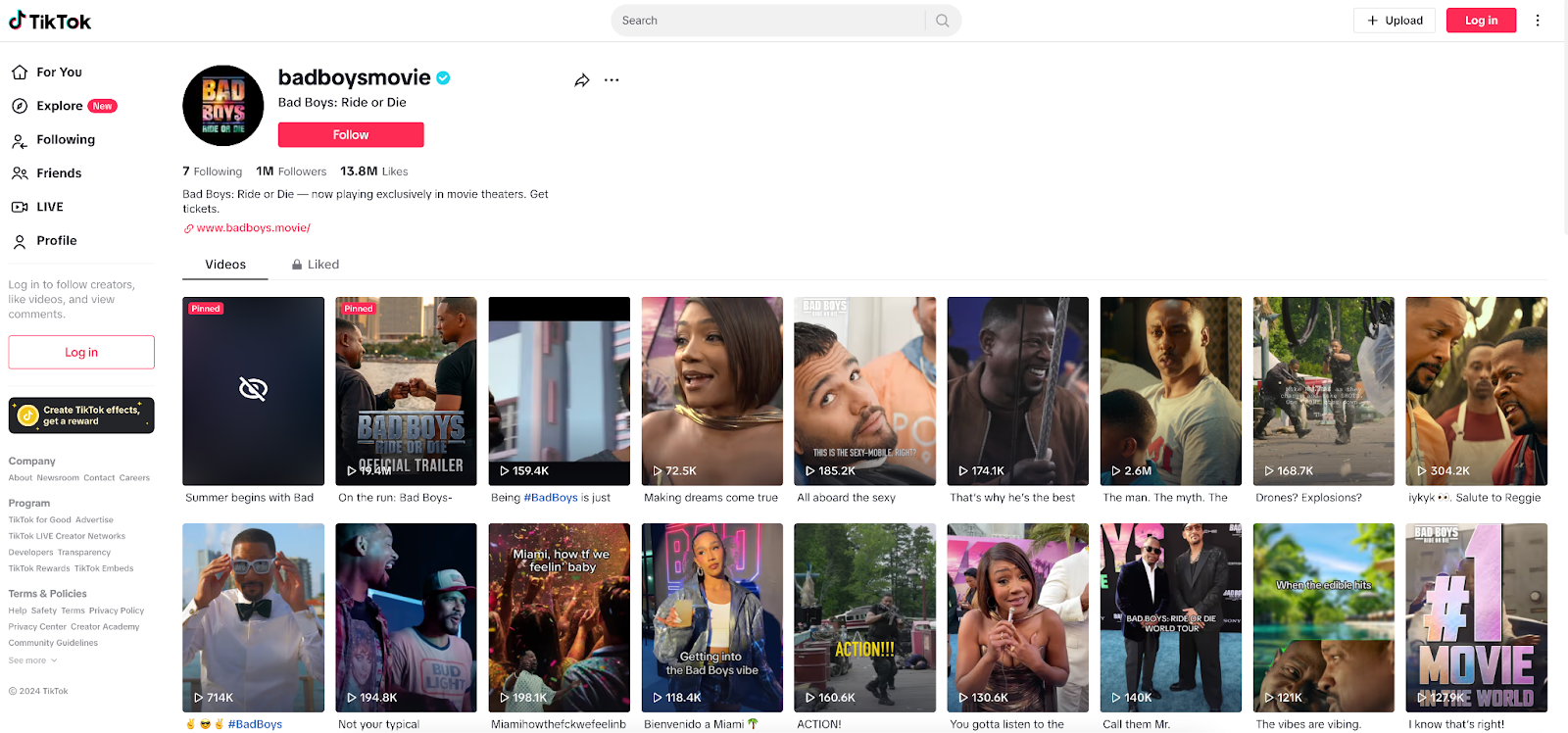Open TikTok for Good link
This screenshot has height=733, width=1568.
click(x=40, y=520)
